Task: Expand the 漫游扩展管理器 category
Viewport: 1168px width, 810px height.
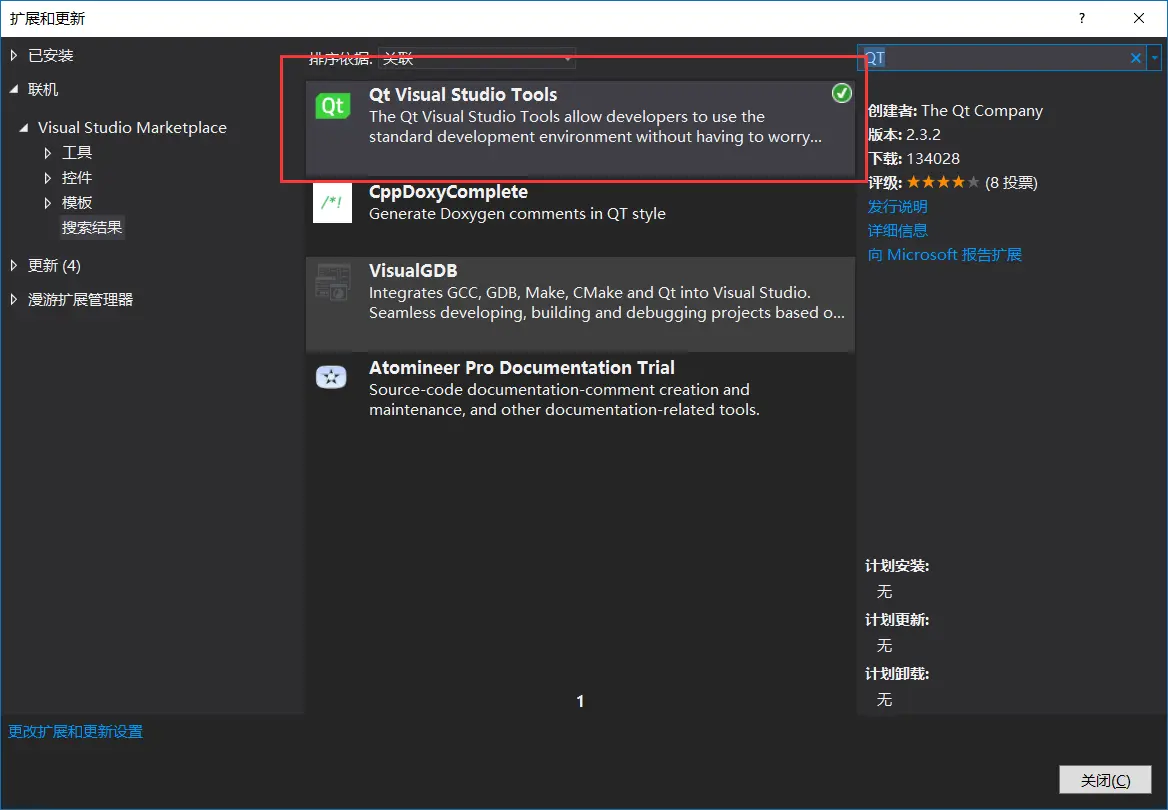Action: (13, 300)
